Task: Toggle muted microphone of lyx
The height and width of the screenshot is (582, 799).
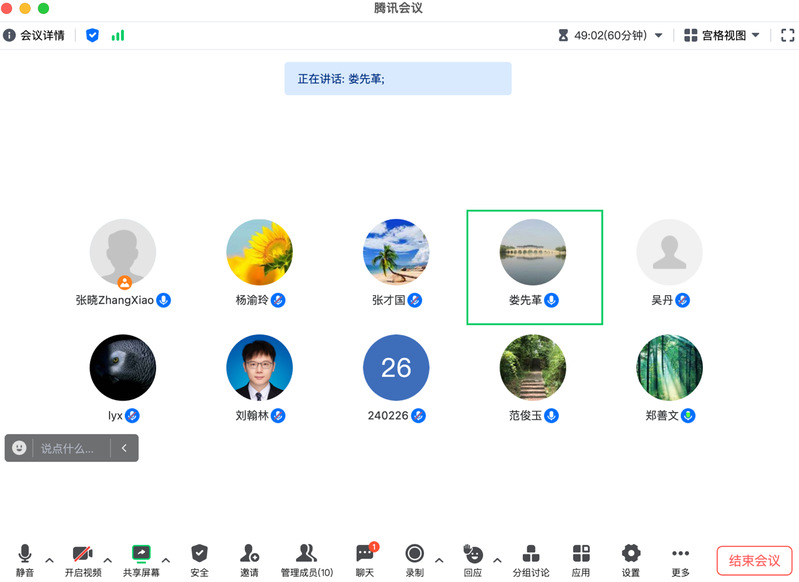Action: point(132,416)
